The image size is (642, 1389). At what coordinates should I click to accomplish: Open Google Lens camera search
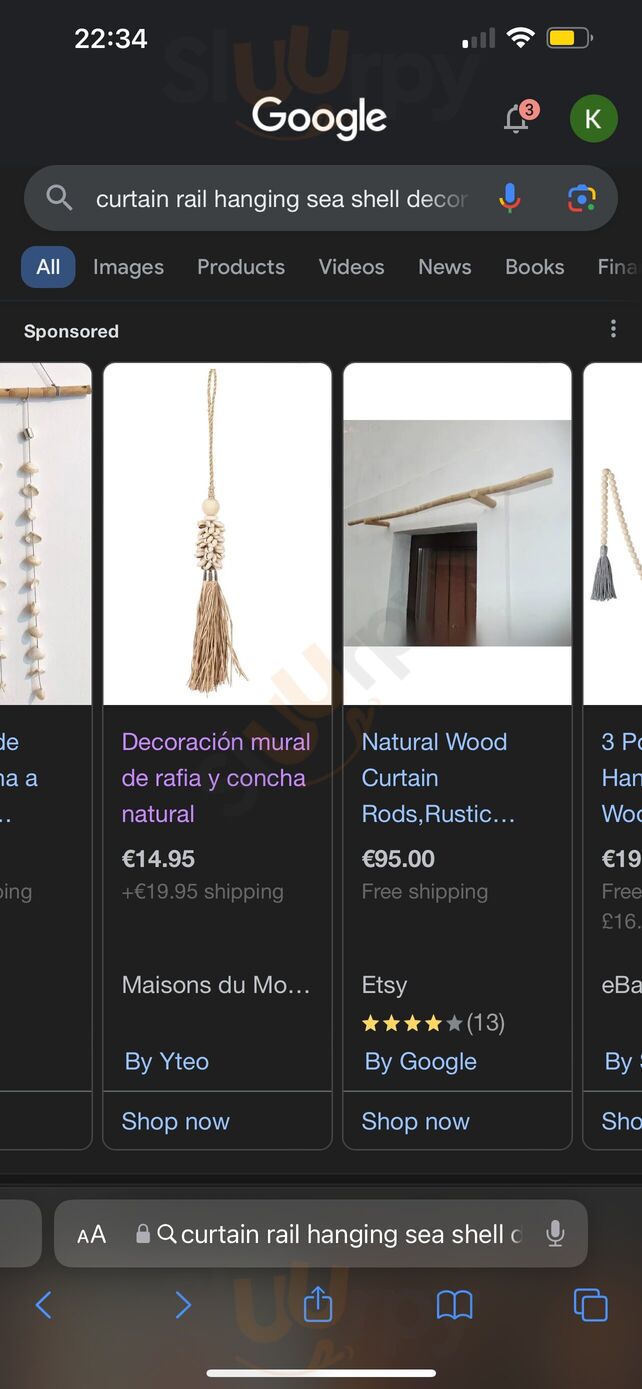pos(582,198)
